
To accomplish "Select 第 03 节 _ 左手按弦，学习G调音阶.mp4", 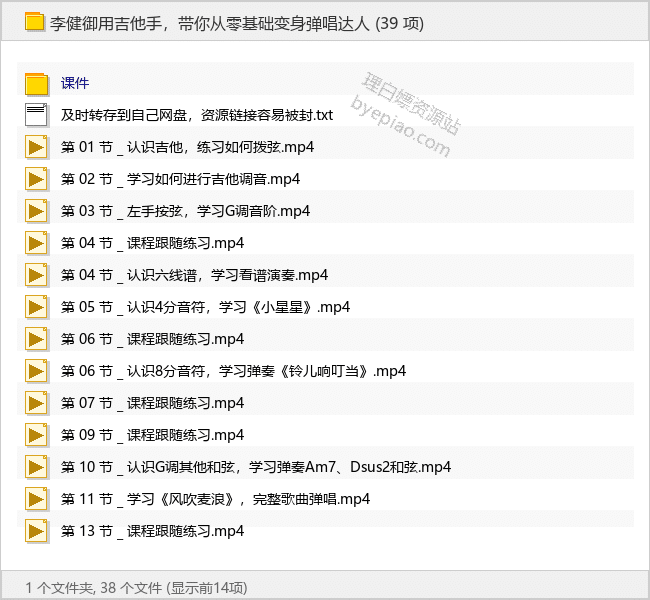I will coord(185,211).
